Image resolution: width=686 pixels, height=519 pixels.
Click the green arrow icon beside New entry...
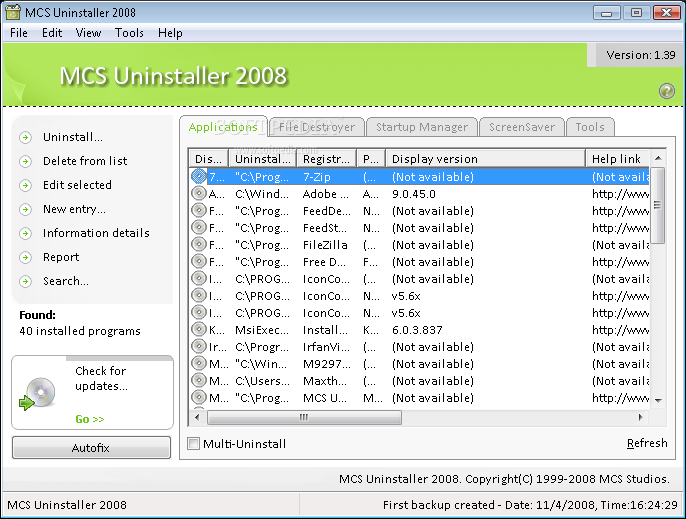25,210
